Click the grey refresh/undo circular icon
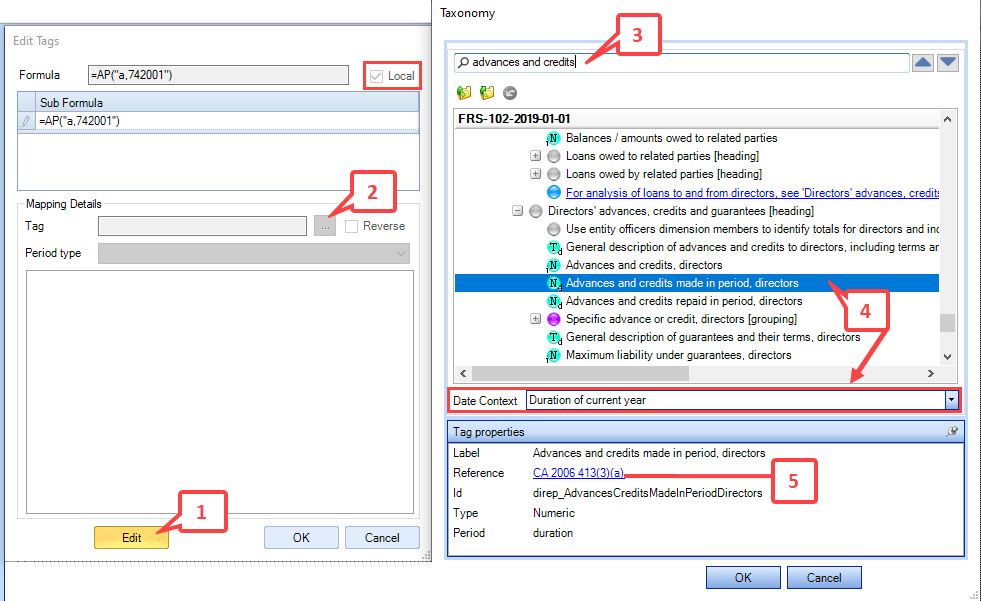Screen dimensions: 981x601 point(510,93)
